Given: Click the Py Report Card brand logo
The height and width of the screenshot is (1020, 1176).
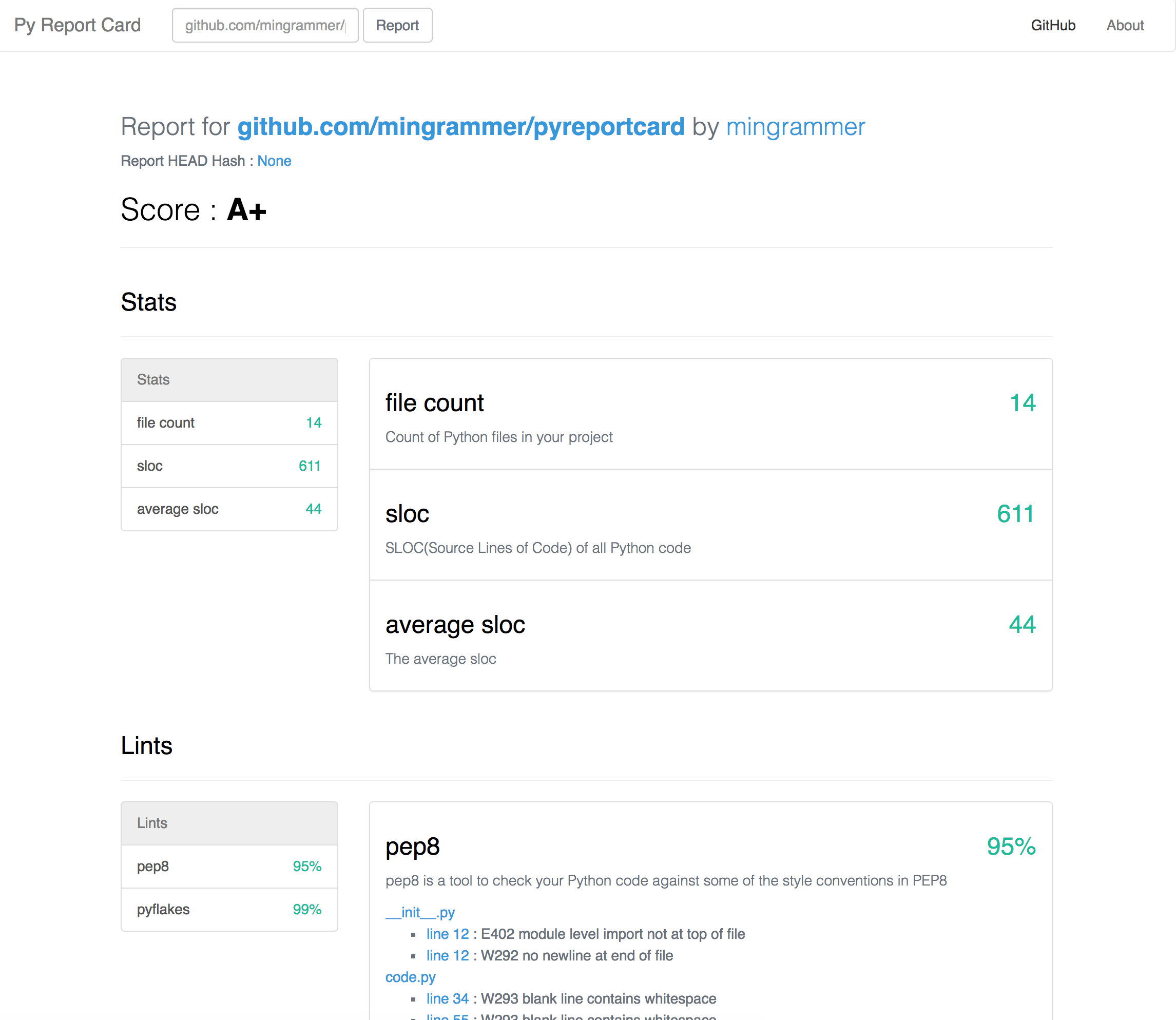Looking at the screenshot, I should [78, 25].
